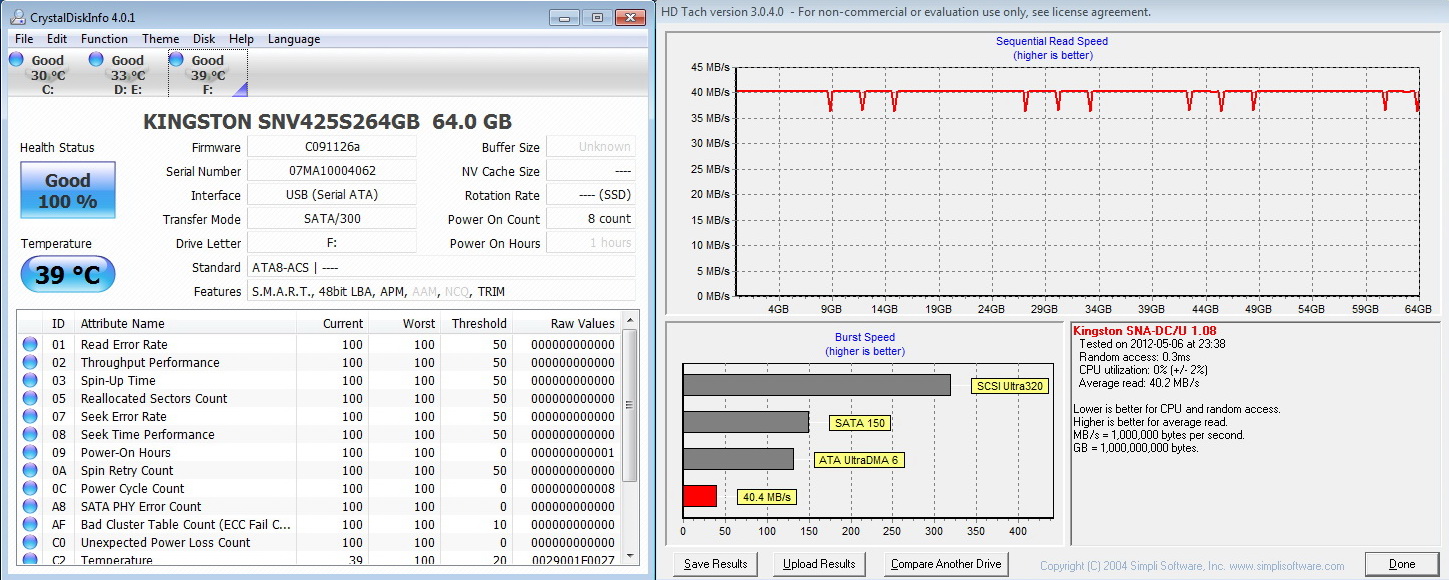Viewport: 1449px width, 580px height.
Task: Click the Worst column header
Action: 405,323
